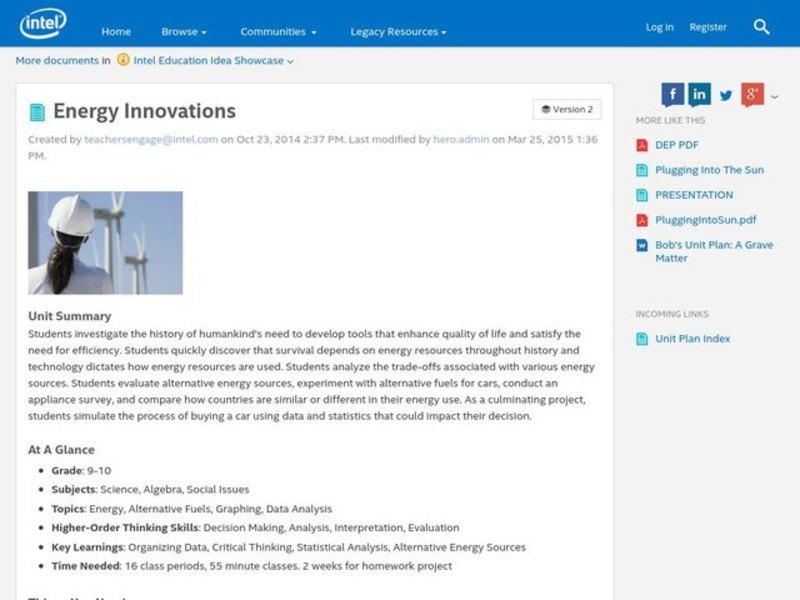Click the red PDF icon beside DEP PDF
Viewport: 800px width, 600px height.
641,144
